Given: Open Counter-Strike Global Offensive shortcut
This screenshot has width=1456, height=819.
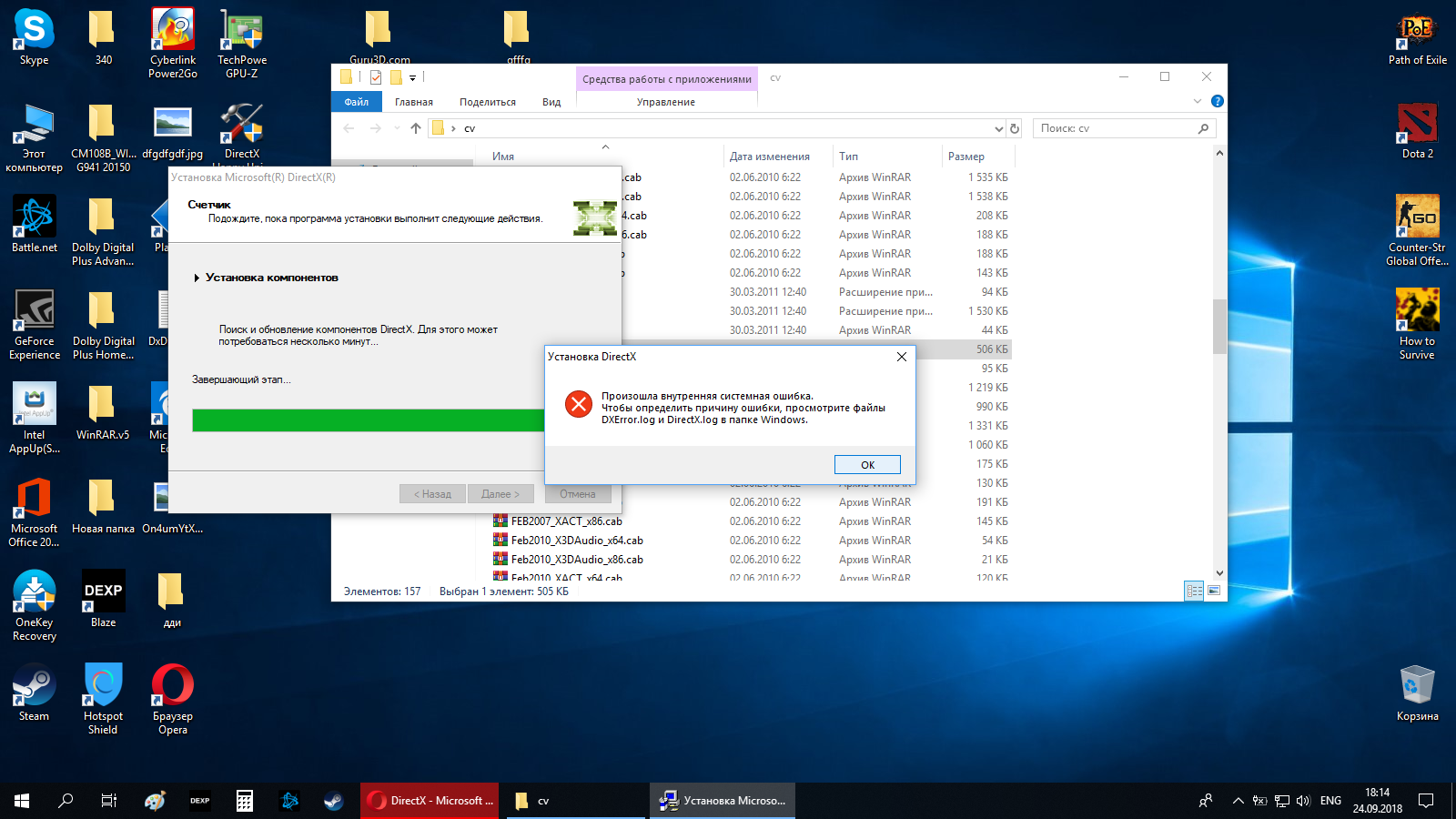Looking at the screenshot, I should 1417,230.
